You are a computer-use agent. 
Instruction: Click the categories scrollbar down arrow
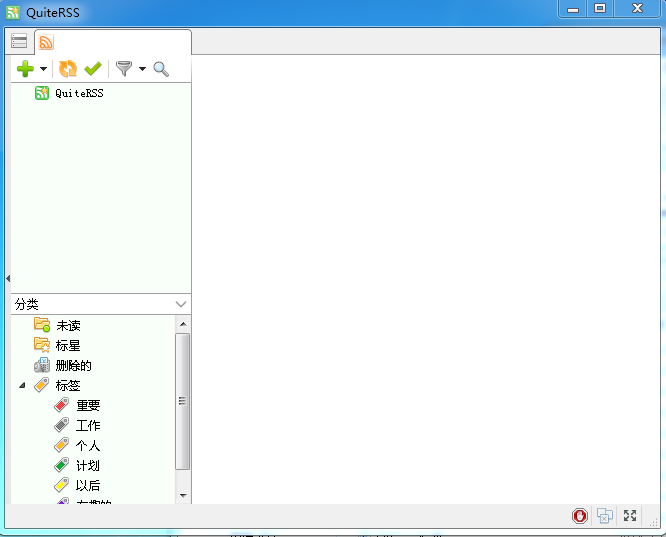pos(182,495)
